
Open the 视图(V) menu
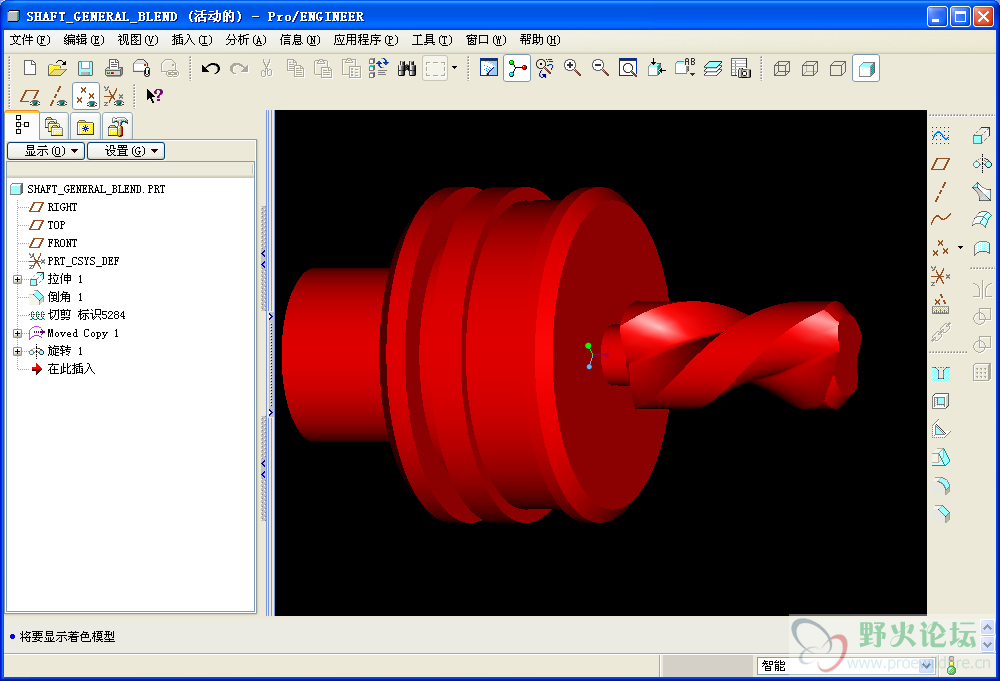[x=138, y=40]
